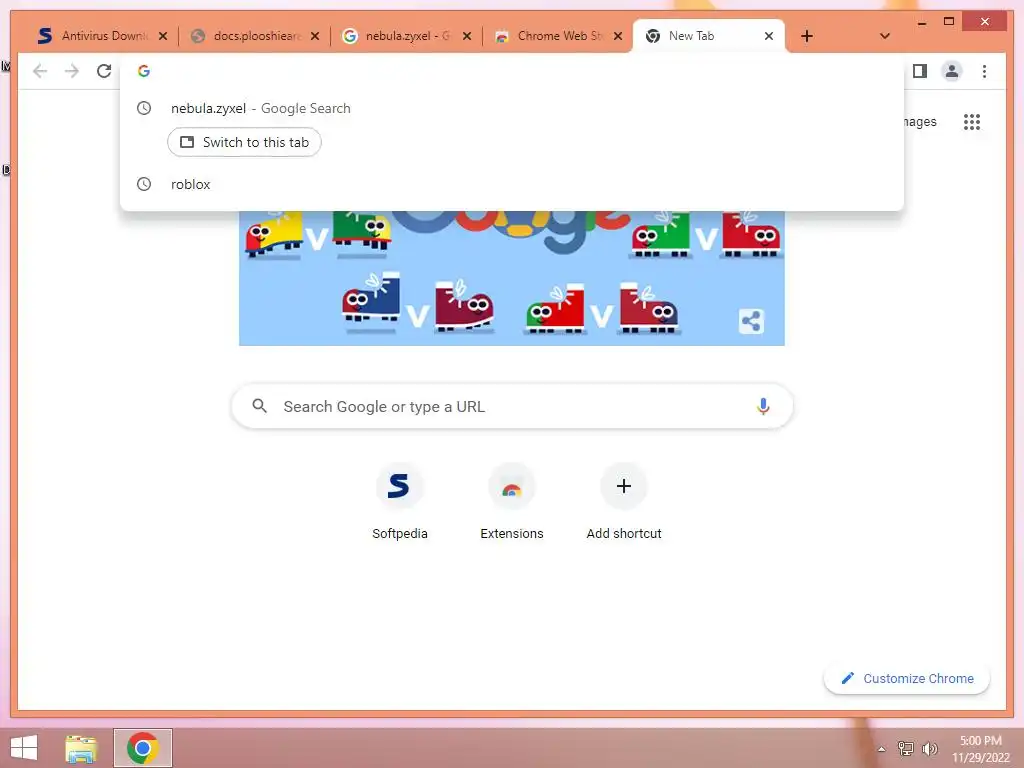This screenshot has width=1024, height=768.
Task: Open a new tab with plus button
Action: point(807,36)
